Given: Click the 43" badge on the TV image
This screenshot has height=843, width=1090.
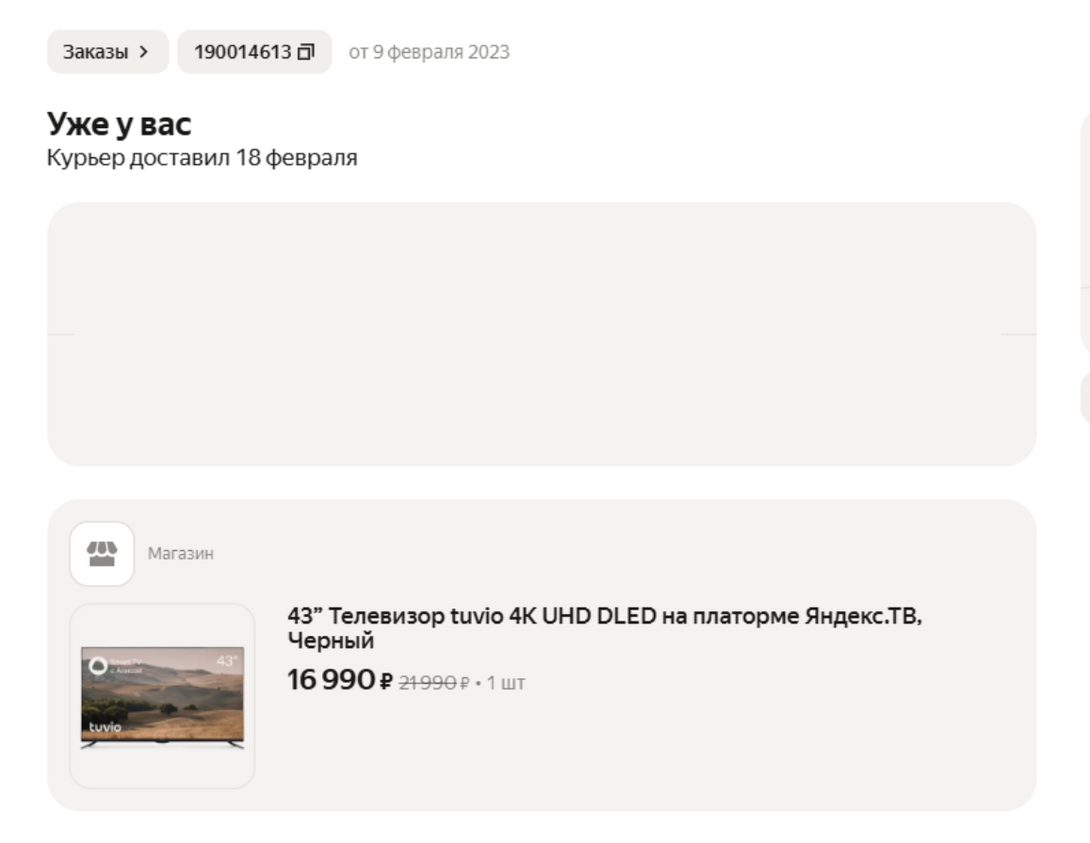Looking at the screenshot, I should tap(227, 661).
